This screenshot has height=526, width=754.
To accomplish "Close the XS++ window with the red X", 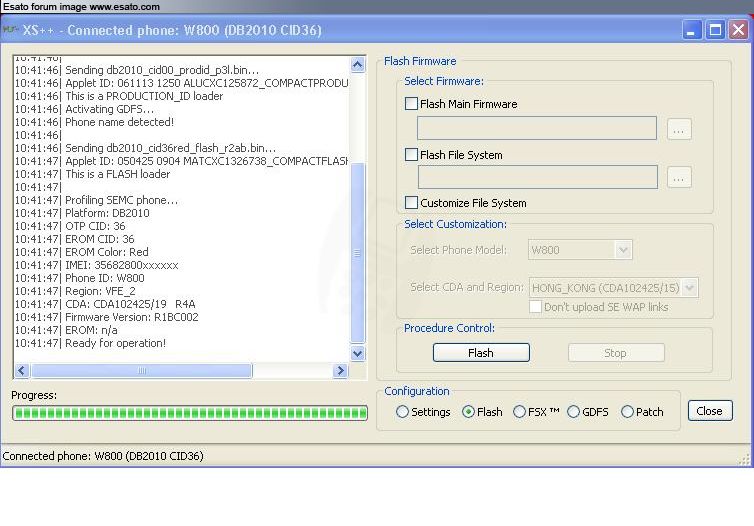I will [738, 30].
